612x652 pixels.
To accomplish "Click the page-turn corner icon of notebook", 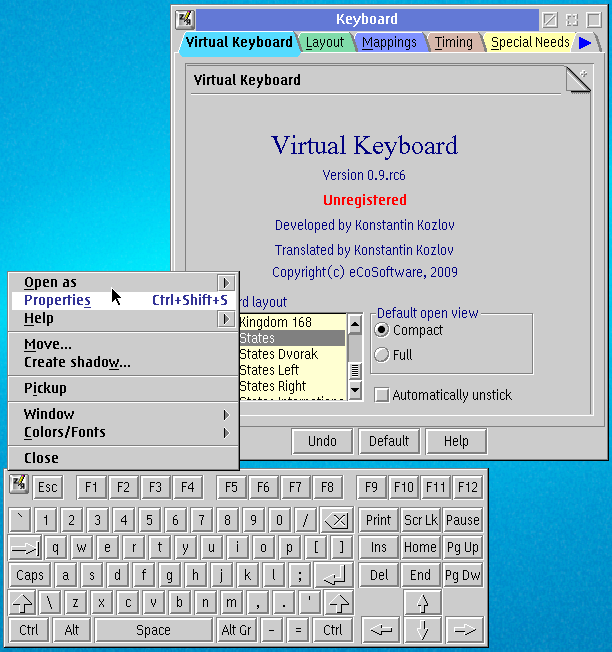I will [x=578, y=80].
